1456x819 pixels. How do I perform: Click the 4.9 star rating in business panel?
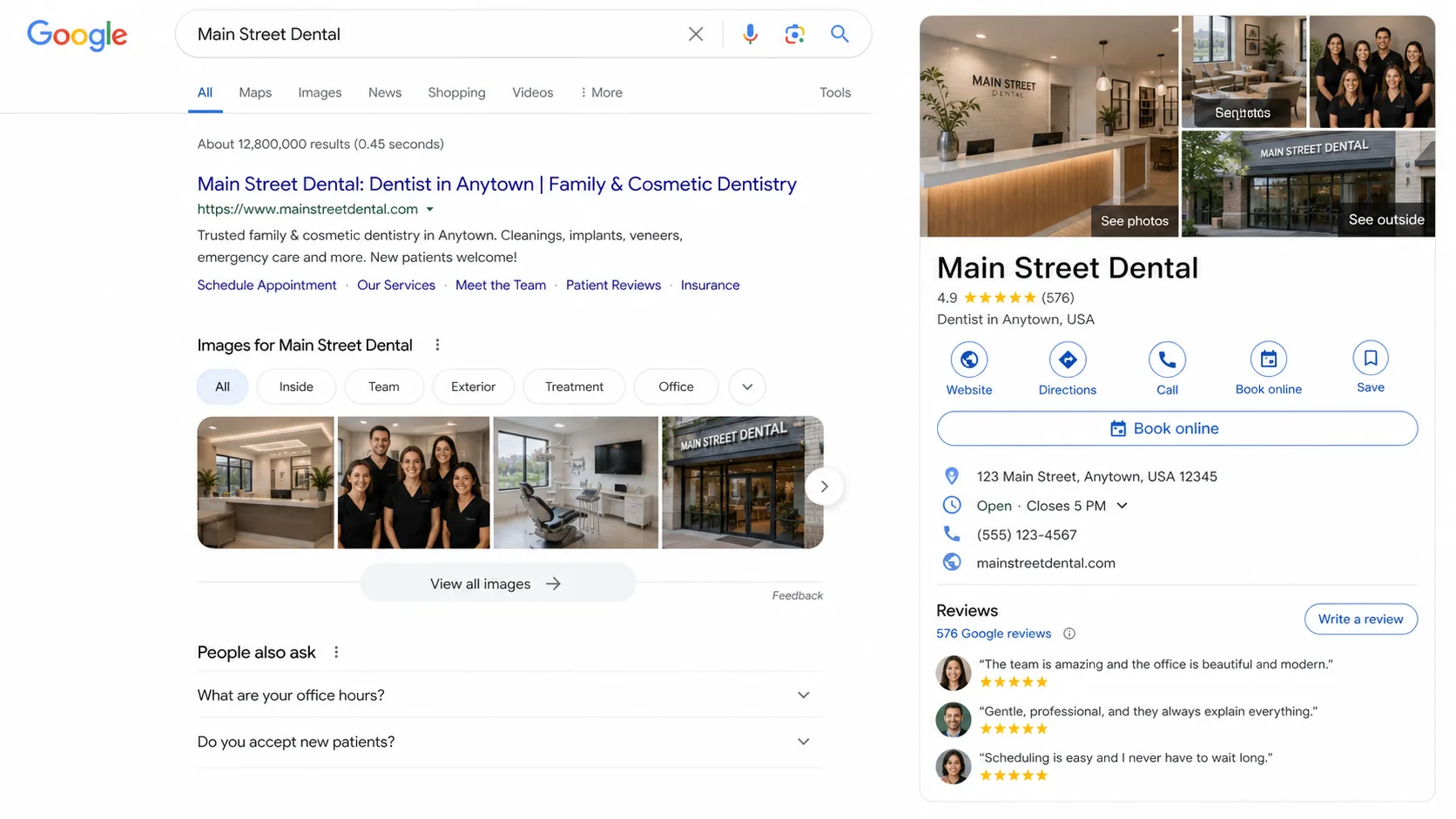coord(1000,298)
